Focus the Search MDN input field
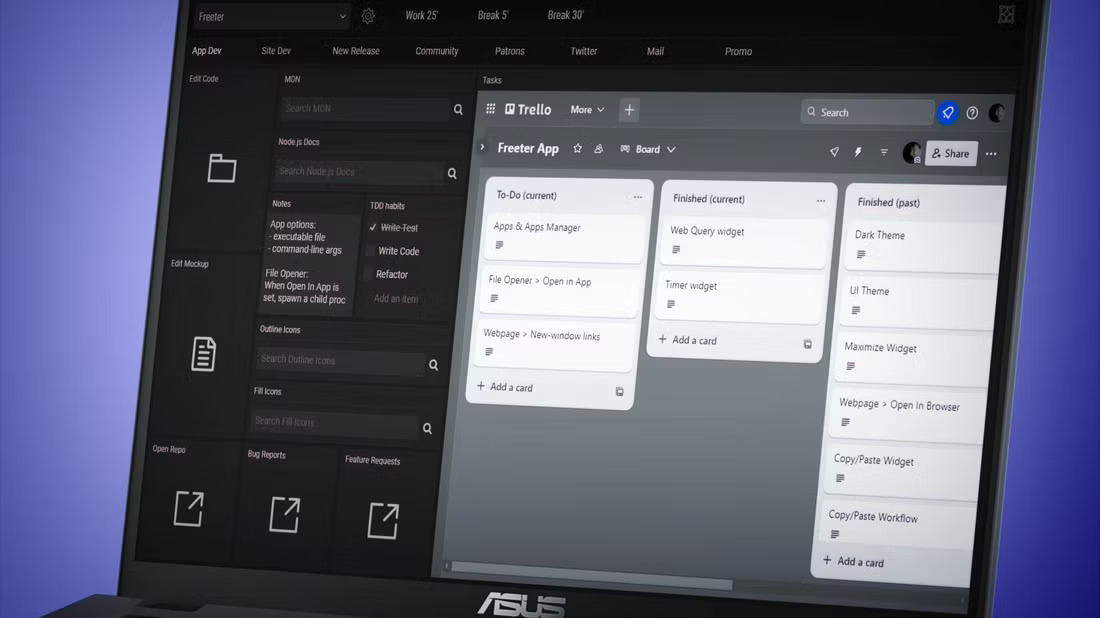 coord(365,109)
